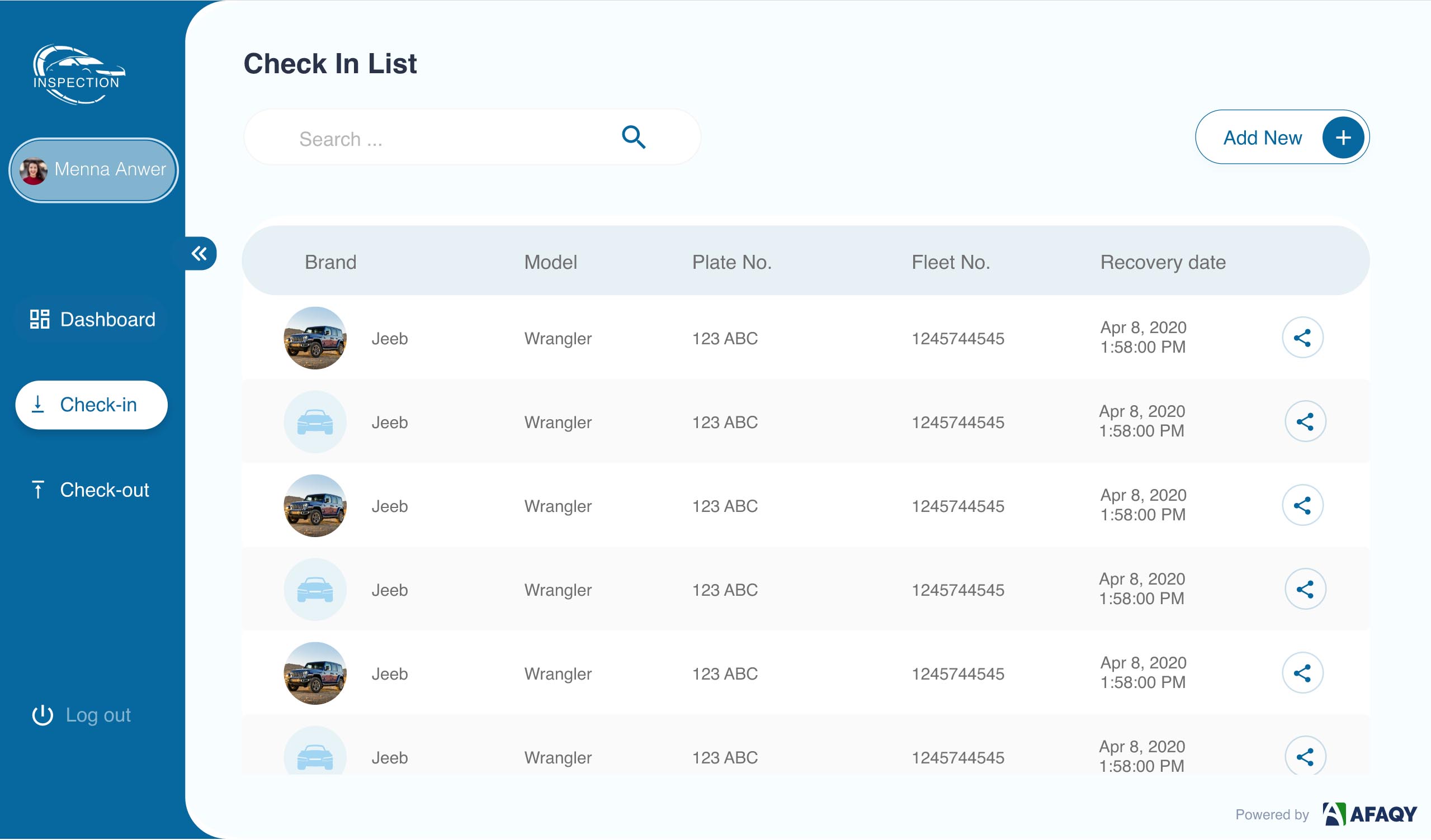This screenshot has width=1431, height=840.
Task: Click the AFAQY logo in footer
Action: [x=1370, y=815]
